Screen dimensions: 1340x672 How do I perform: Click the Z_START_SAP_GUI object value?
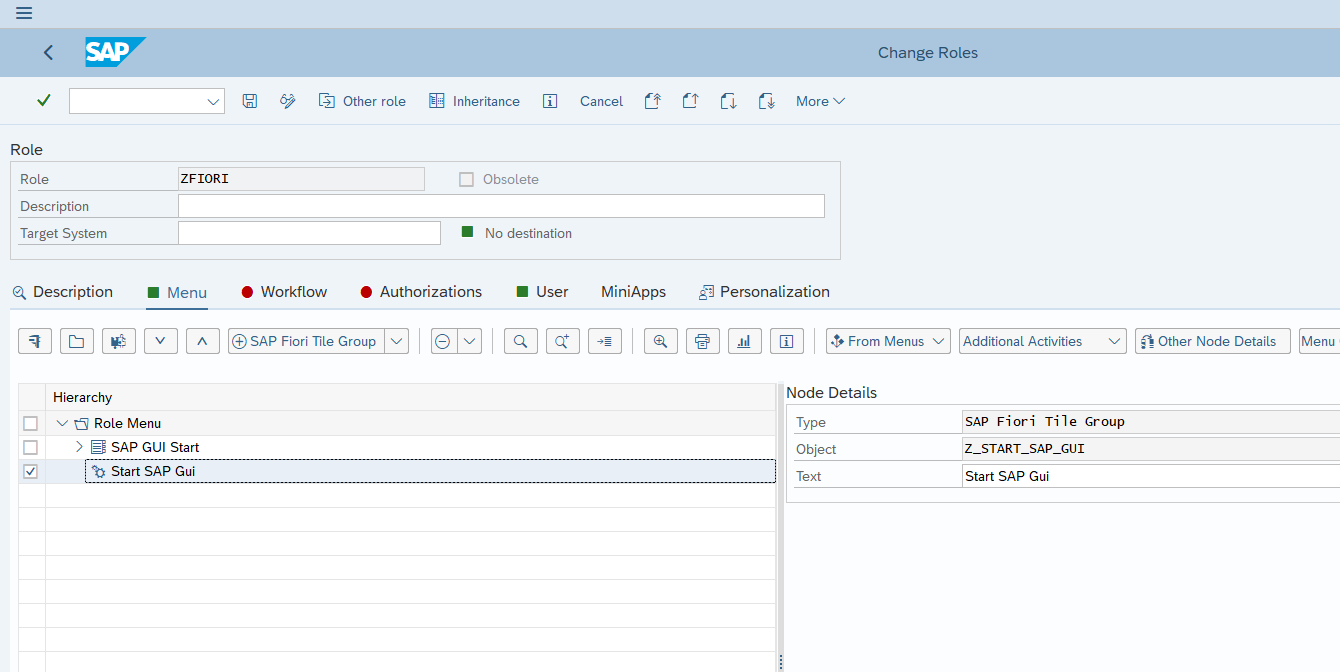1152,449
